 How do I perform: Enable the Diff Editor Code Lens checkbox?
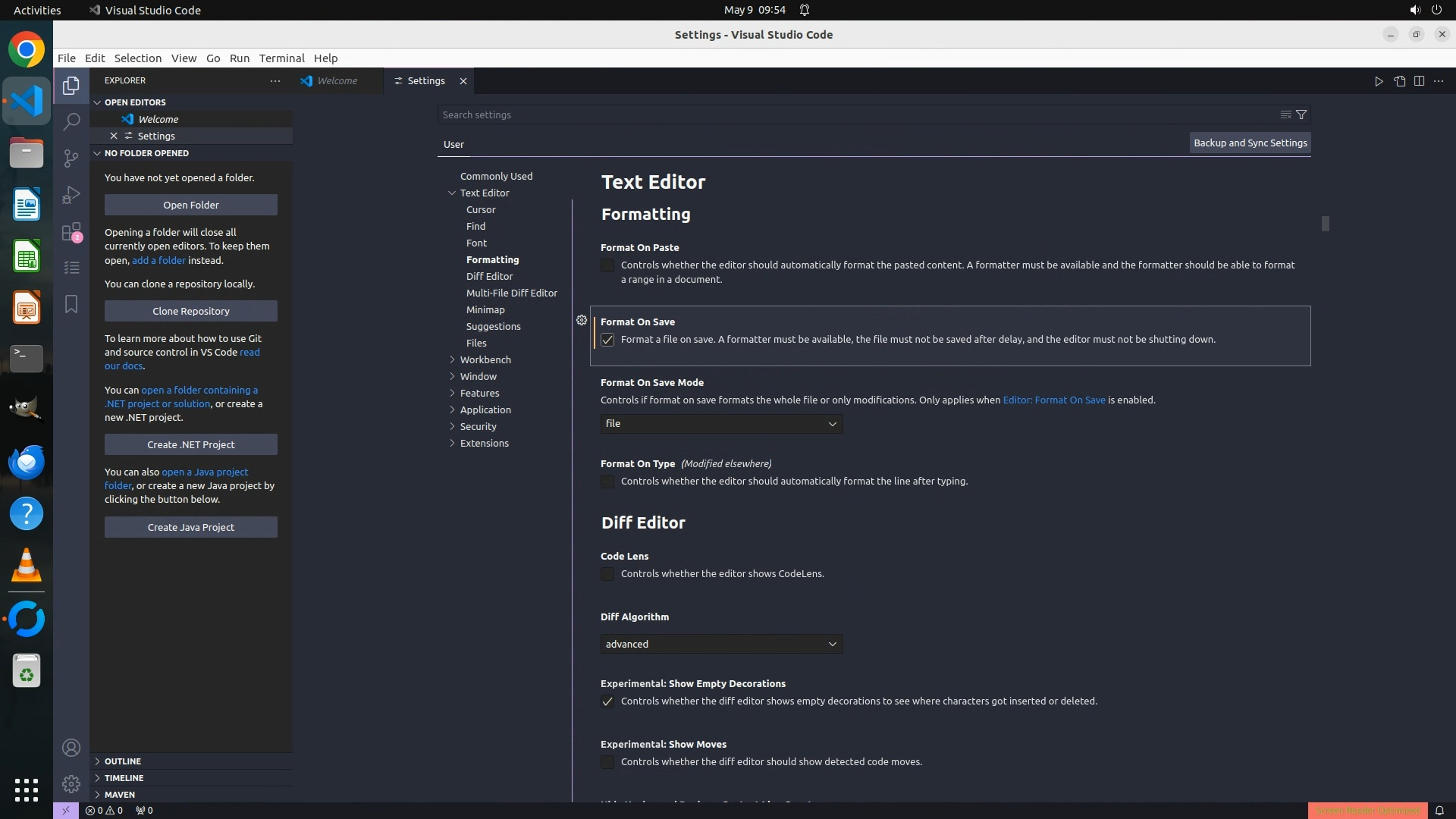607,574
